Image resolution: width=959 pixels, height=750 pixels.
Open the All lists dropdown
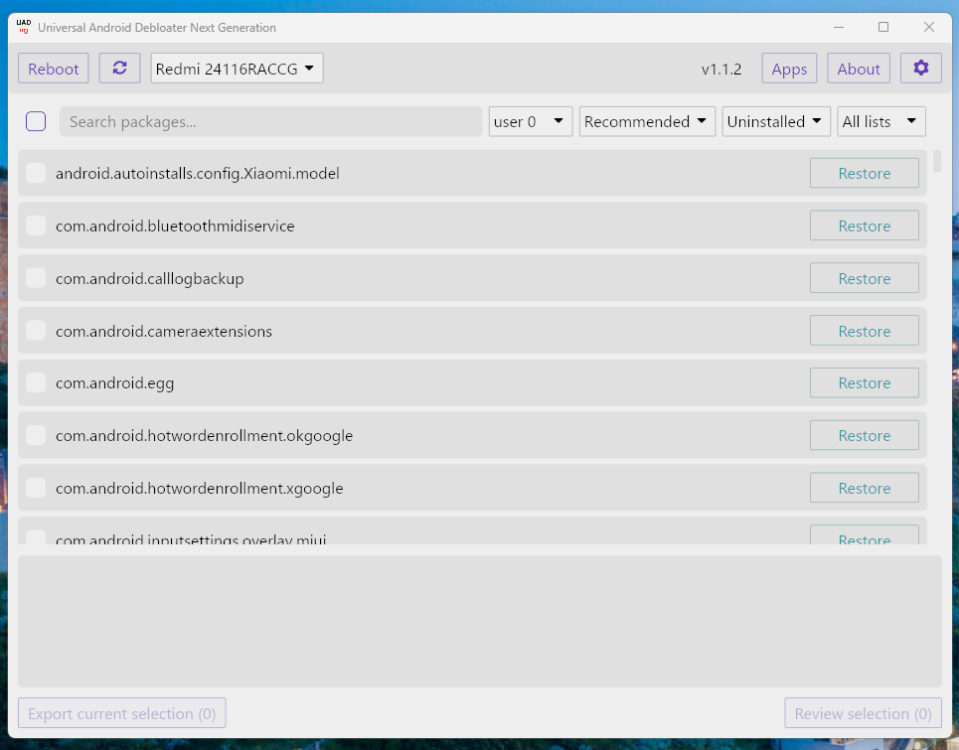pos(881,122)
